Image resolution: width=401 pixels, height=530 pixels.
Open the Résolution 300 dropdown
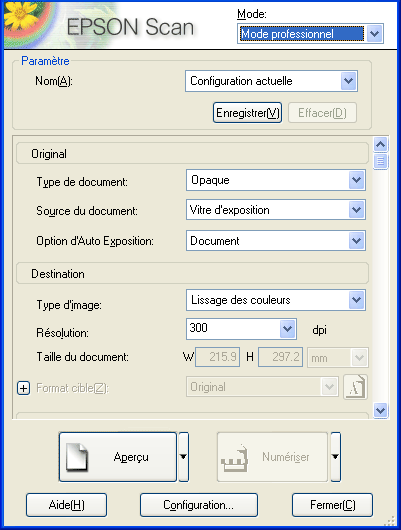coord(241,329)
